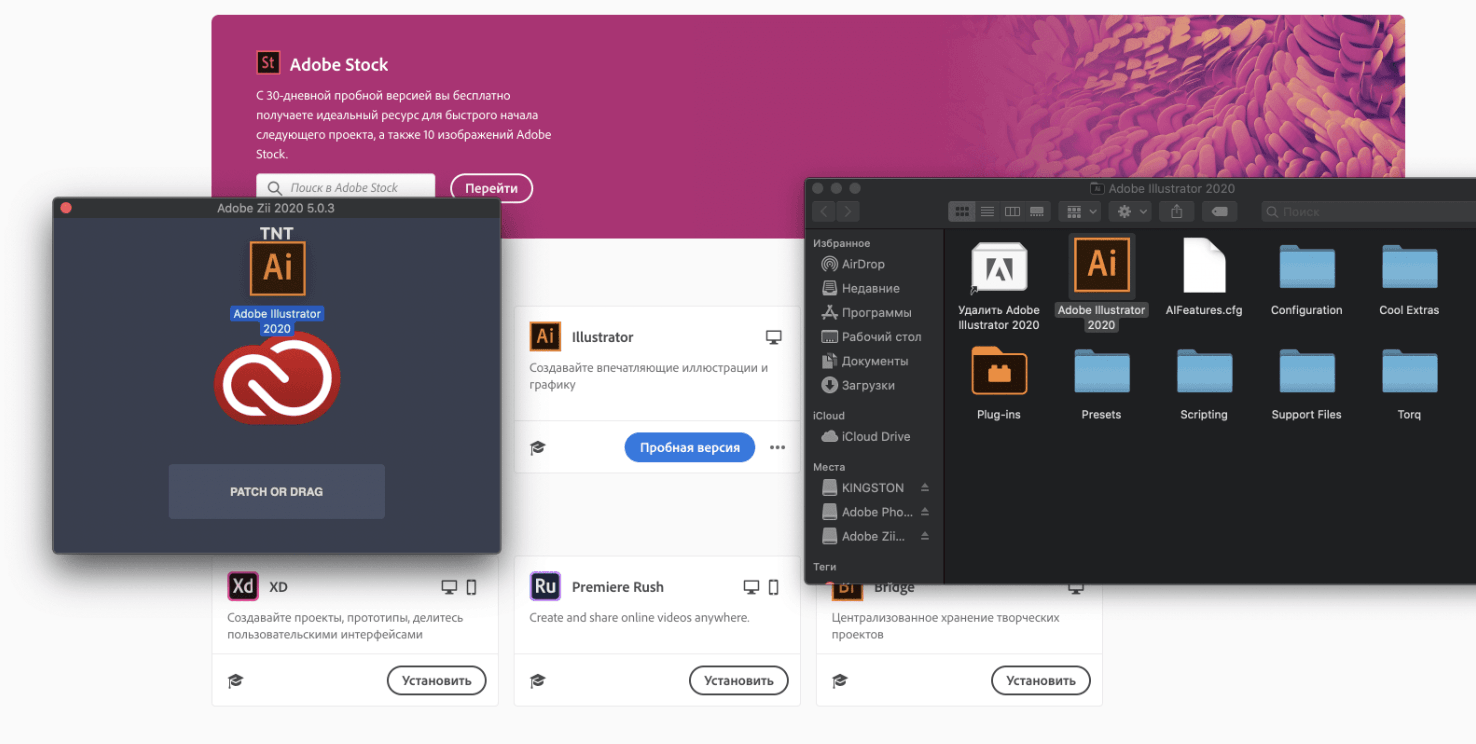Click the red Creative Cloud logo in Adobe Zii
The height and width of the screenshot is (744, 1476).
click(277, 378)
